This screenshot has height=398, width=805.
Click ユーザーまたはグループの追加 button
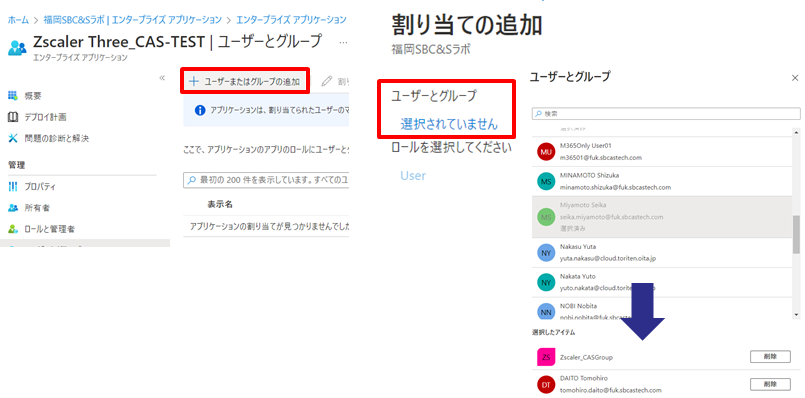pos(245,81)
